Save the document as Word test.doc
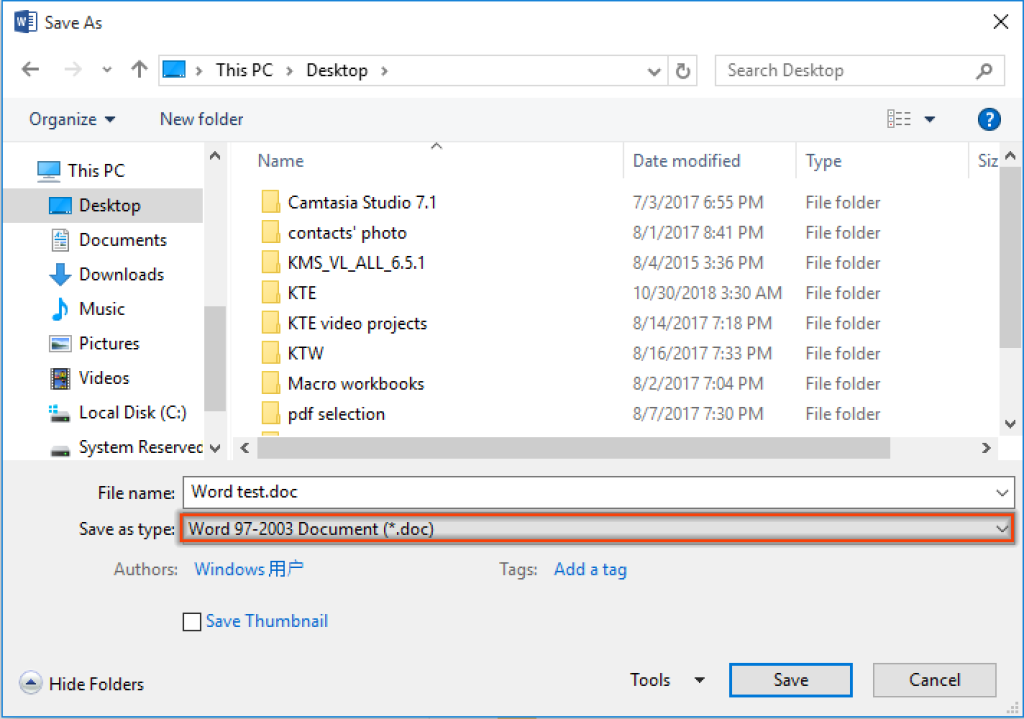Viewport: 1024px width, 719px height. tap(790, 679)
